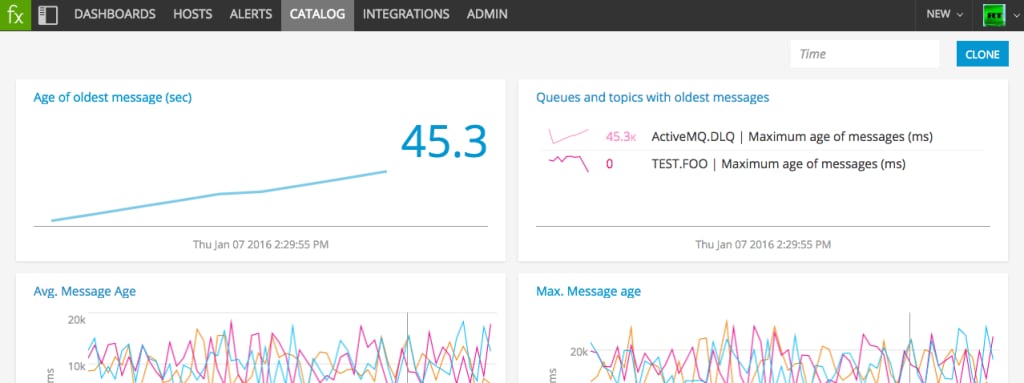Click the TEST.FOO sparkline icon
This screenshot has width=1024, height=383.
click(569, 163)
